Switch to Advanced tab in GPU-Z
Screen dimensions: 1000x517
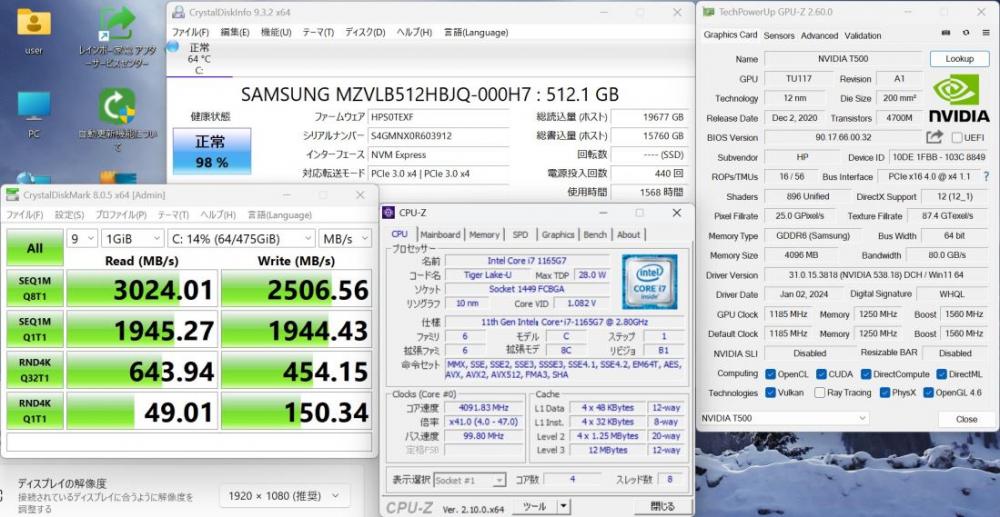point(820,36)
